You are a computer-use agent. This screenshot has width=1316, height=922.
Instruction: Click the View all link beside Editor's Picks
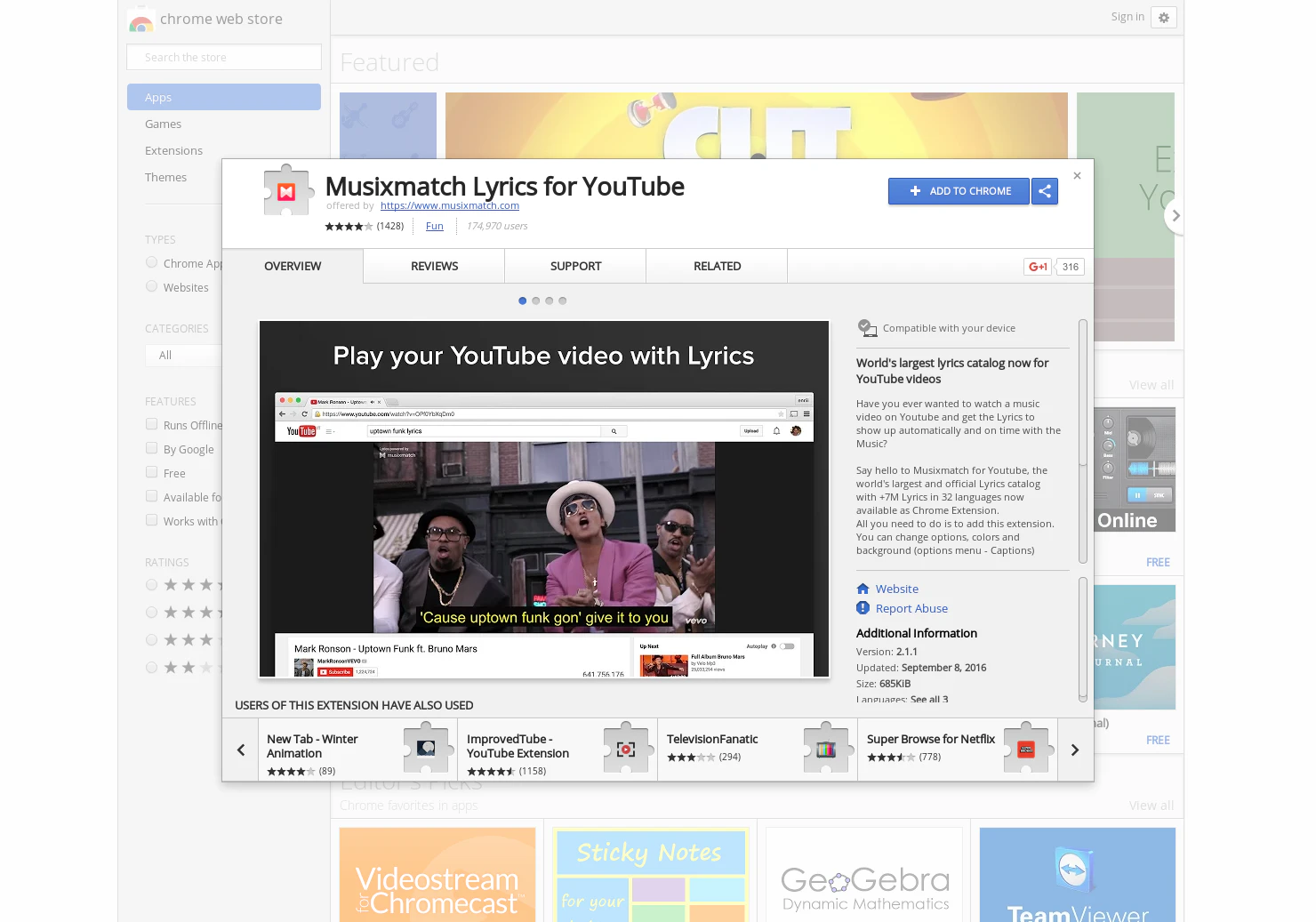(1151, 806)
